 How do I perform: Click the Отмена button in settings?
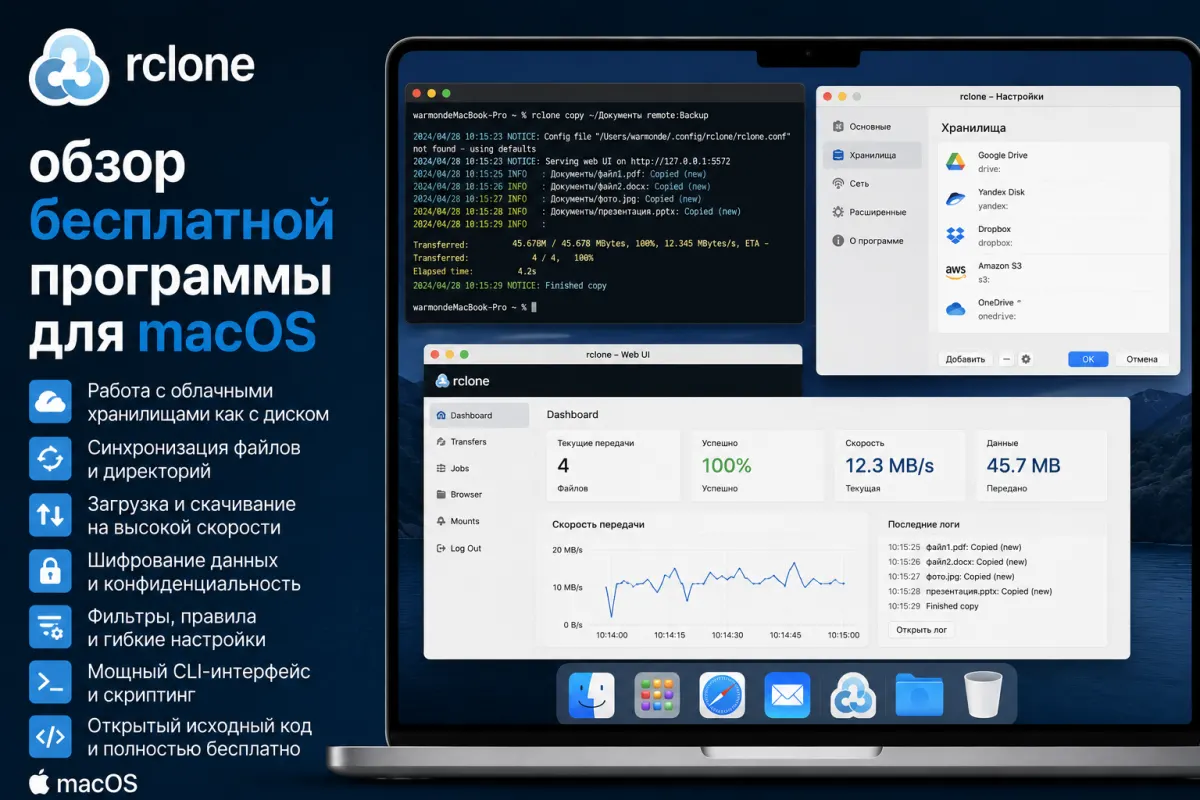(x=1141, y=359)
